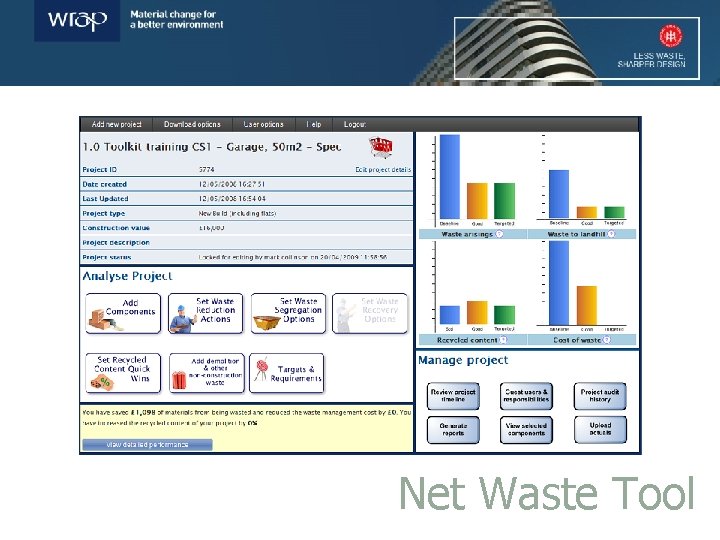Open Set Waste Reduction Actions

(205, 313)
